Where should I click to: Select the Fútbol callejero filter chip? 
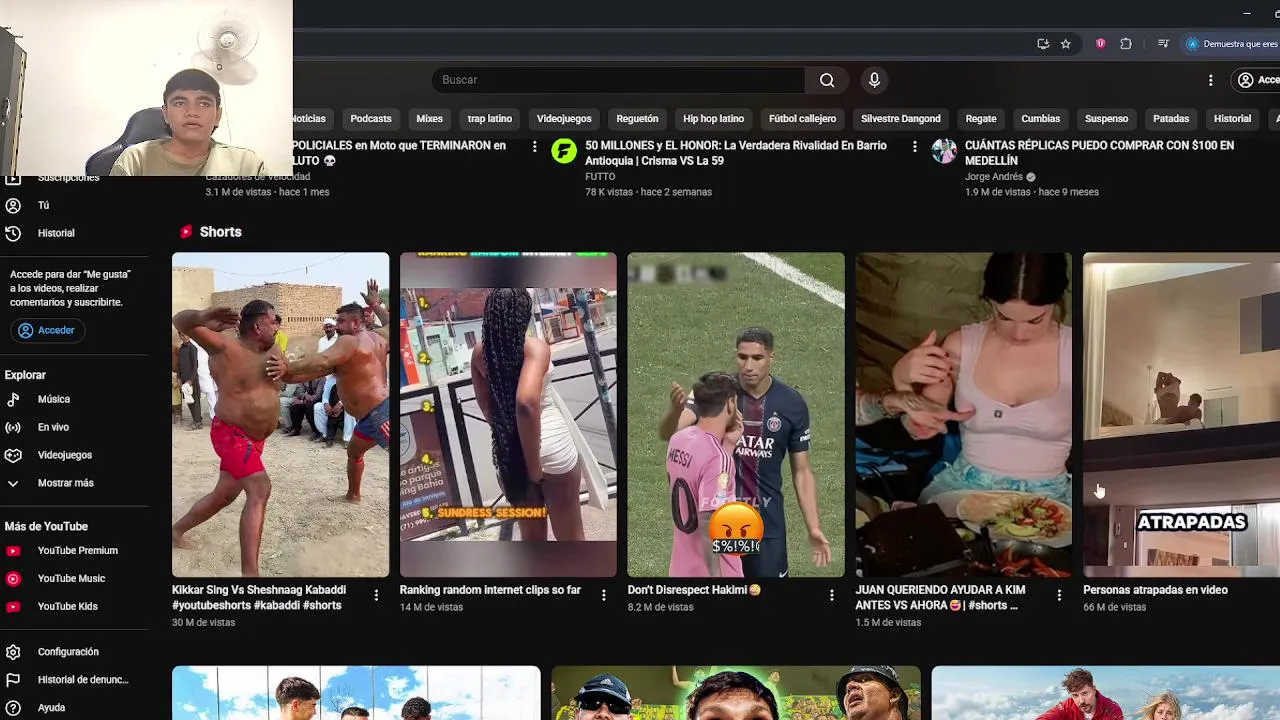802,118
